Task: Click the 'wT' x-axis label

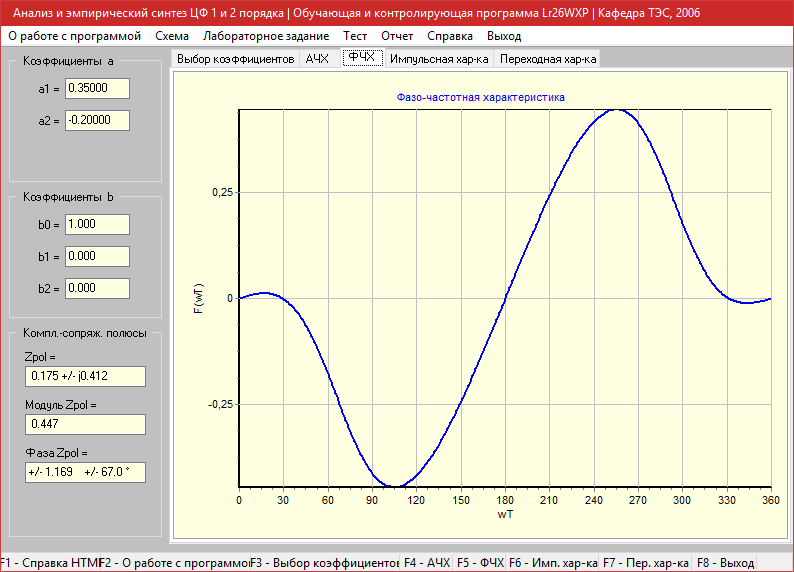Action: click(x=505, y=514)
